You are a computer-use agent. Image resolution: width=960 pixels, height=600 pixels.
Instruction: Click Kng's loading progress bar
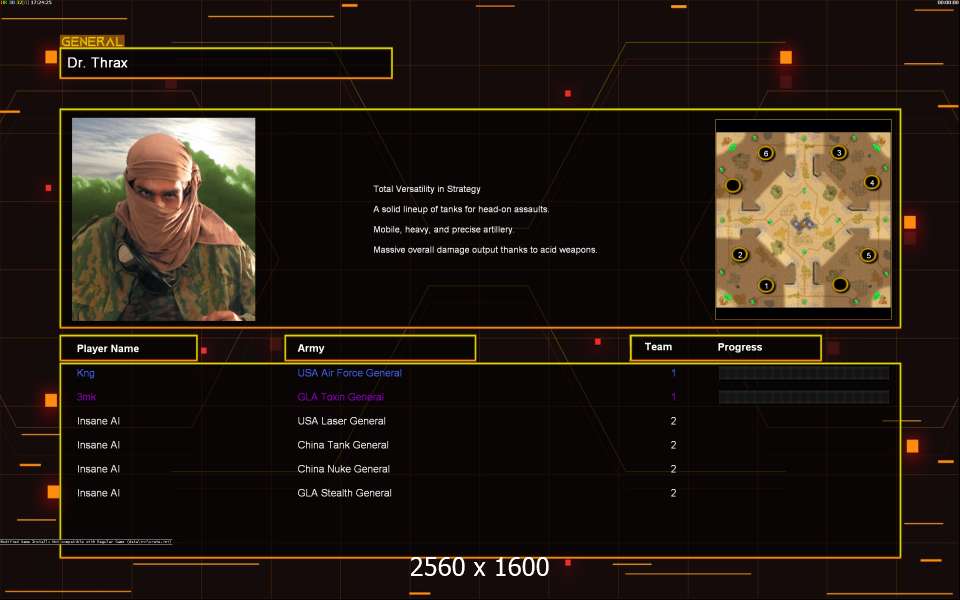coord(803,373)
